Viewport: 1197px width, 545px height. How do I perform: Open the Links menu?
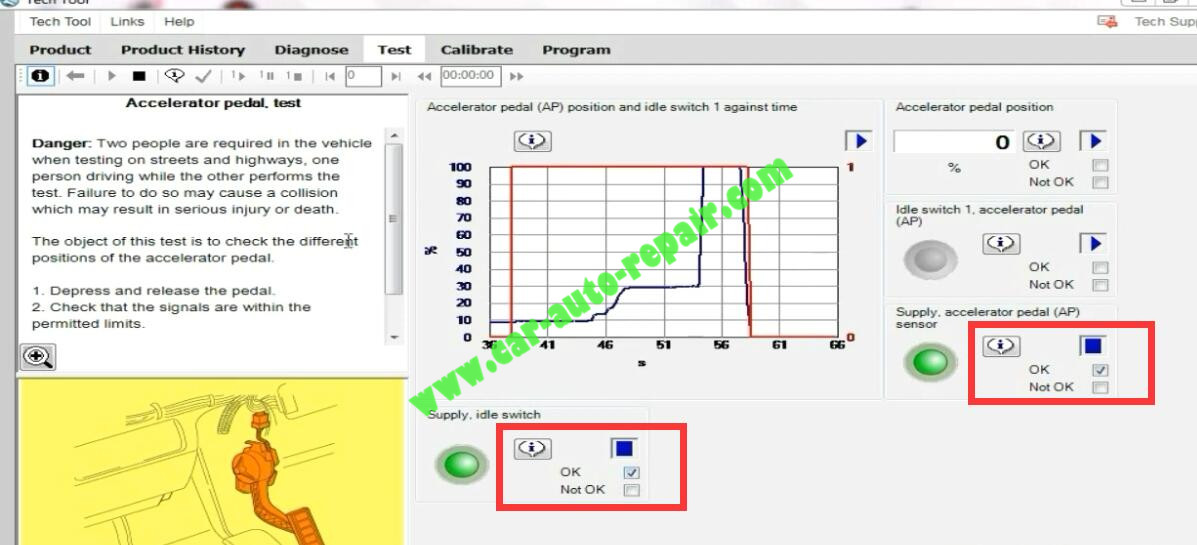click(x=127, y=21)
